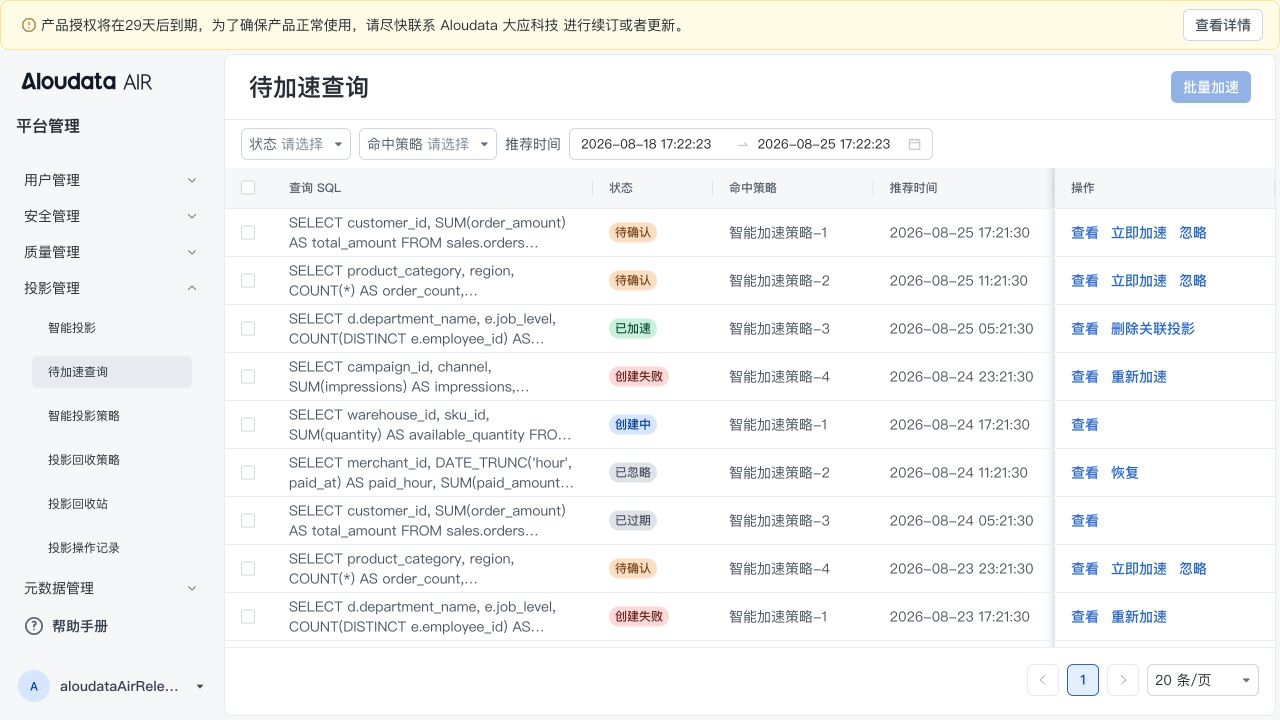Click 立即加速 for 2026-08-23 23:21:30 row
The width and height of the screenshot is (1280, 720).
tap(1139, 568)
